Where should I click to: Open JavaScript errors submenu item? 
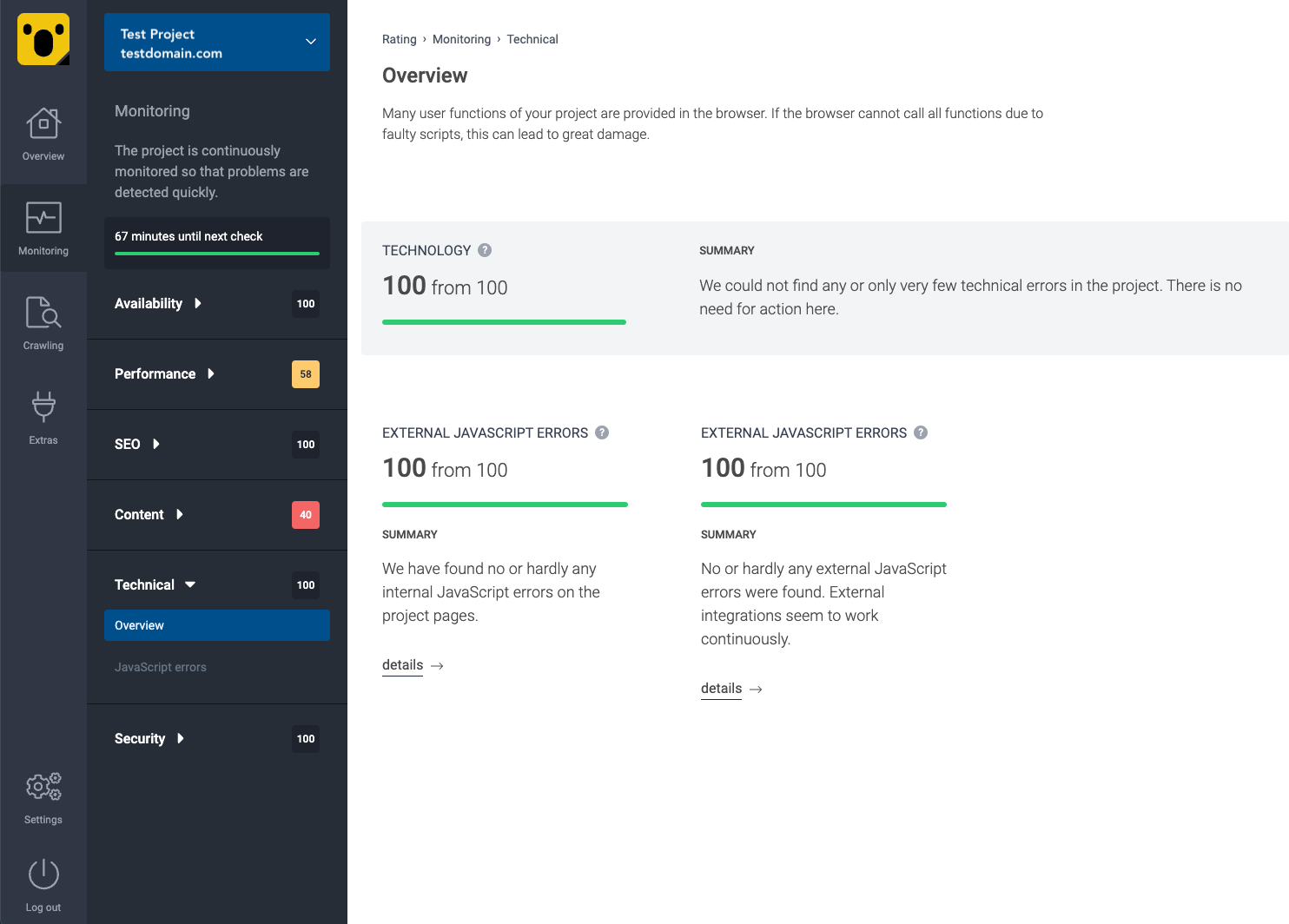(x=161, y=667)
